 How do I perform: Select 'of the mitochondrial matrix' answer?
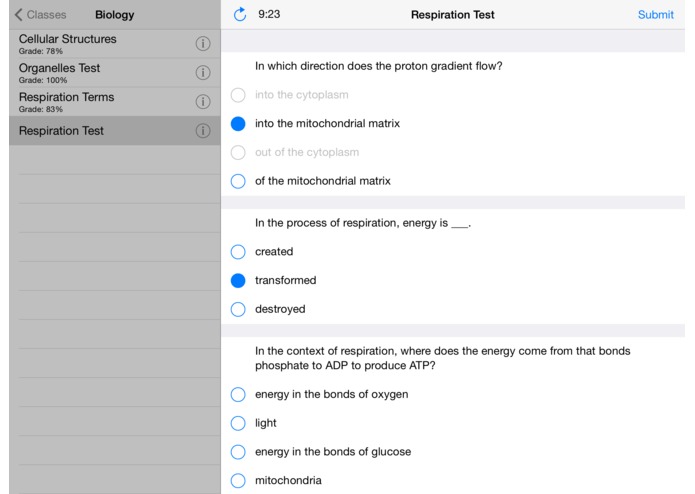(x=238, y=181)
